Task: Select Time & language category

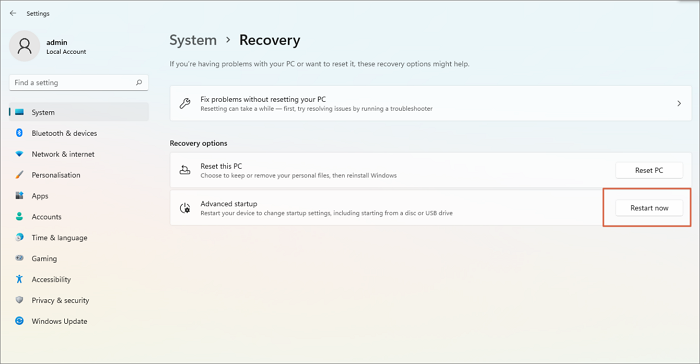Action: 59,238
